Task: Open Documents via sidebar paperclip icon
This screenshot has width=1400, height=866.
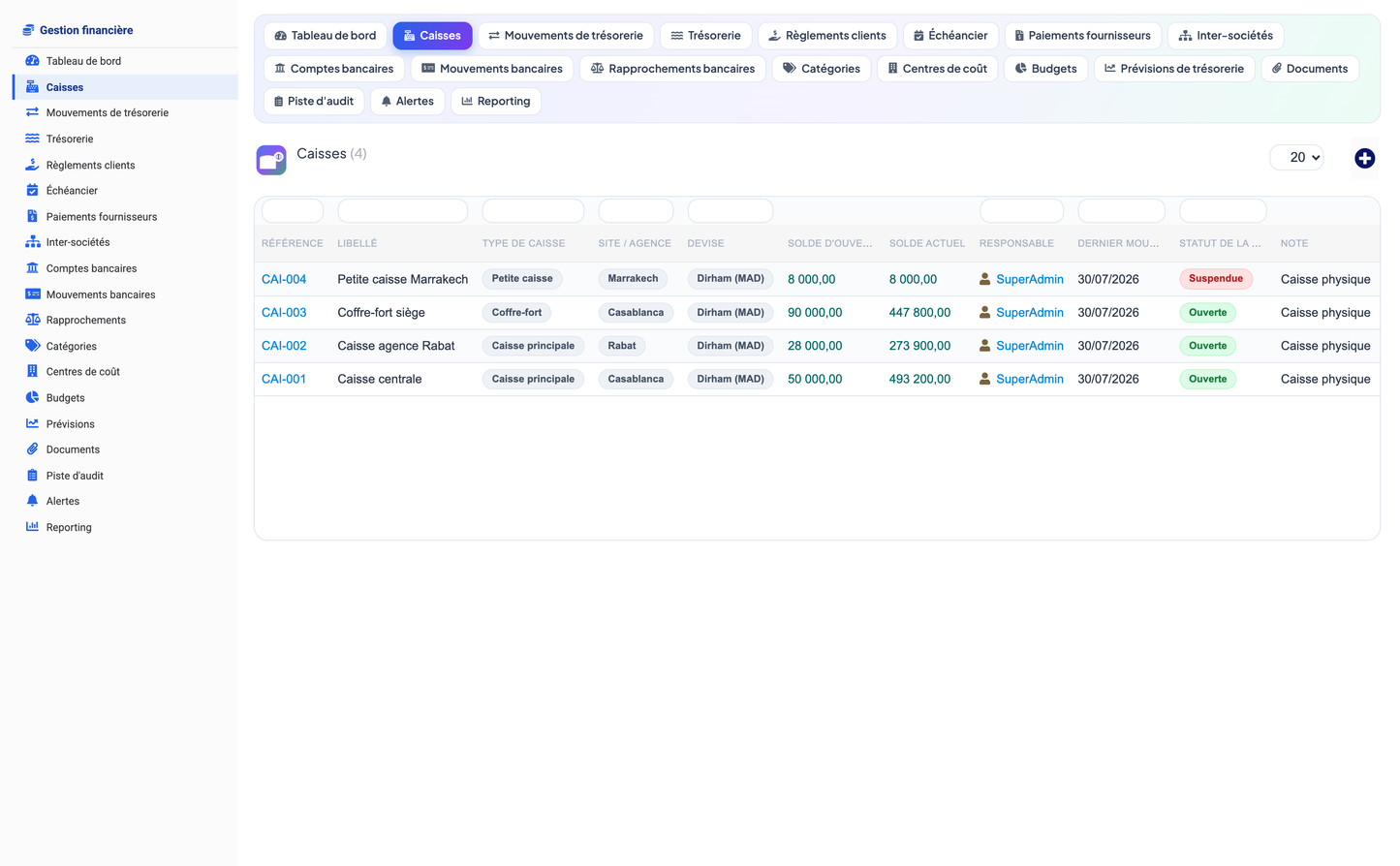Action: [32, 449]
